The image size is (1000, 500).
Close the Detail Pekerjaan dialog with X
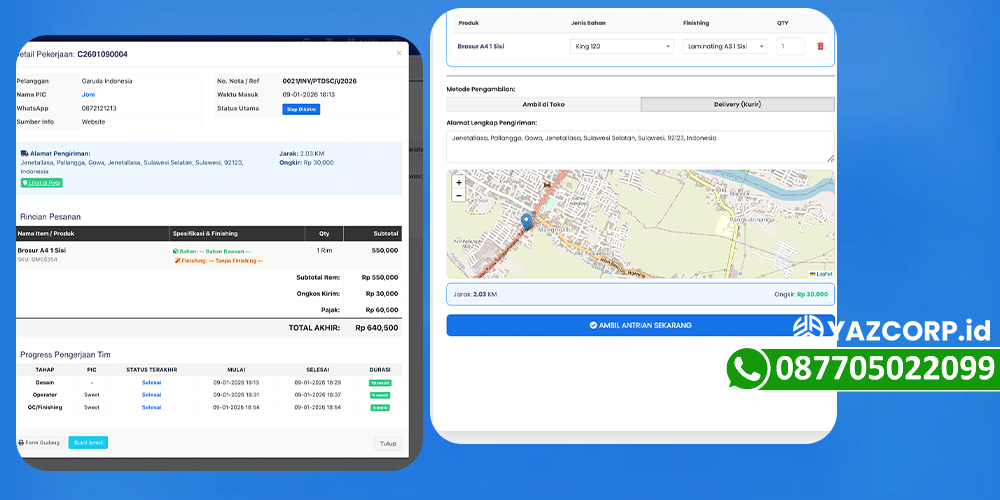tap(399, 54)
